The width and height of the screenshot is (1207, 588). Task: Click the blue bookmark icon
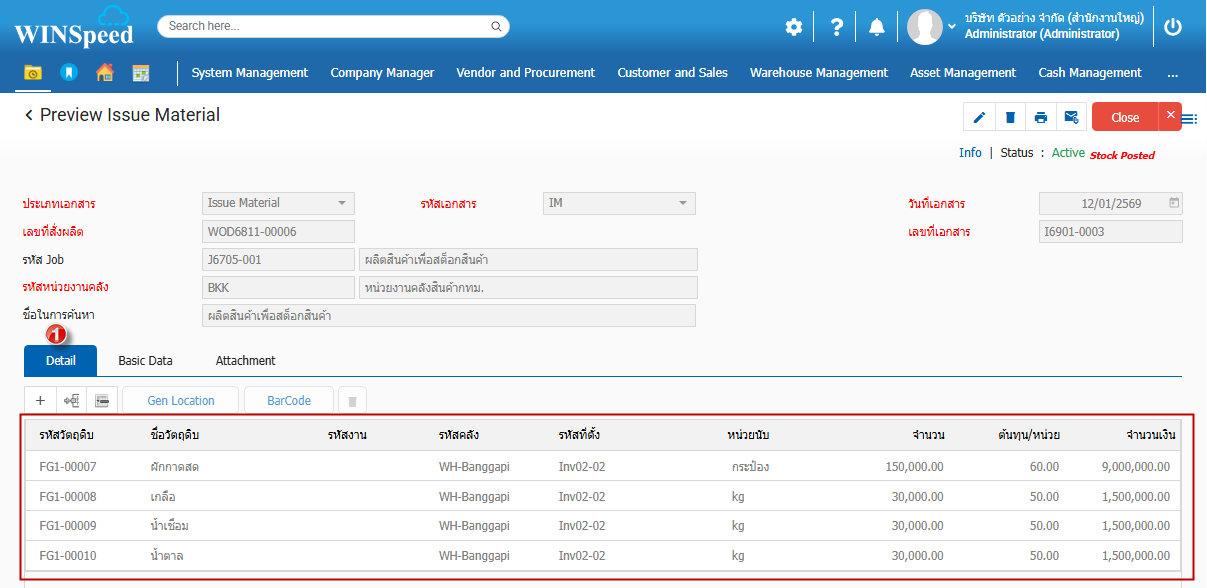(x=68, y=73)
